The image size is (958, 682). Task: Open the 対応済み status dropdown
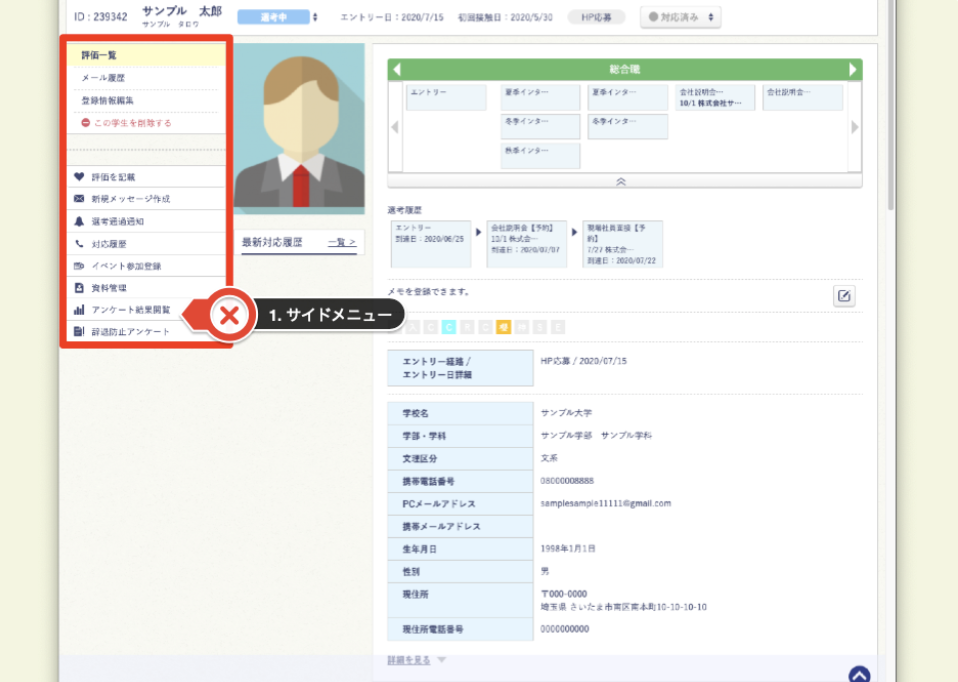[679, 17]
